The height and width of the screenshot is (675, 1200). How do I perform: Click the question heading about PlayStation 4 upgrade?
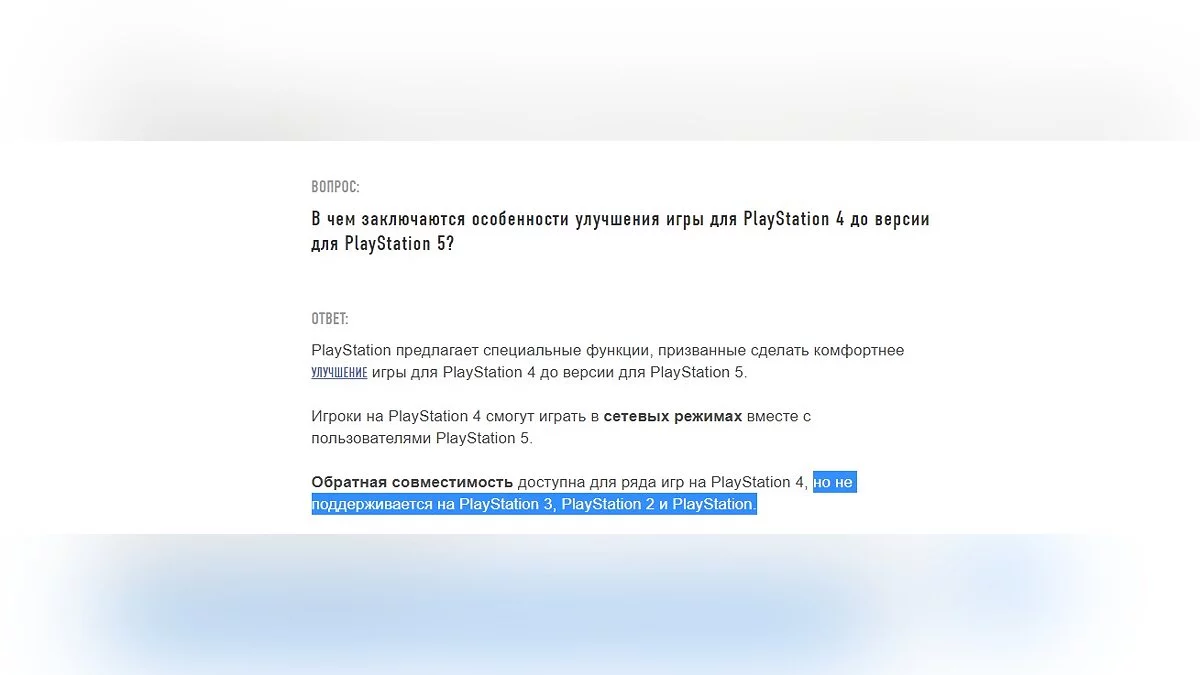coord(620,231)
